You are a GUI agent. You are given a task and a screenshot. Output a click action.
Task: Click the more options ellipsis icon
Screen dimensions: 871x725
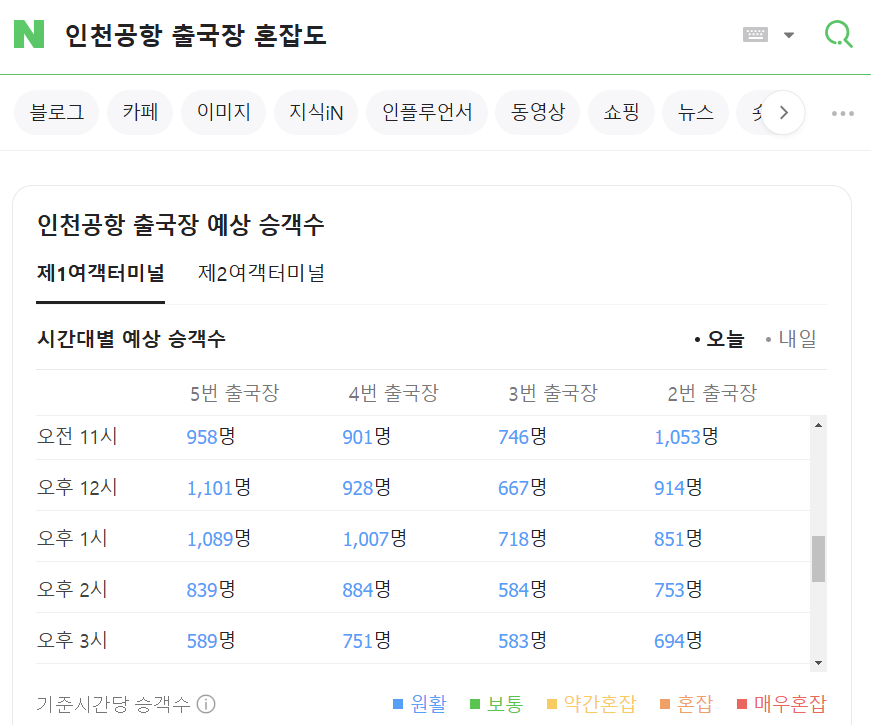pos(842,113)
